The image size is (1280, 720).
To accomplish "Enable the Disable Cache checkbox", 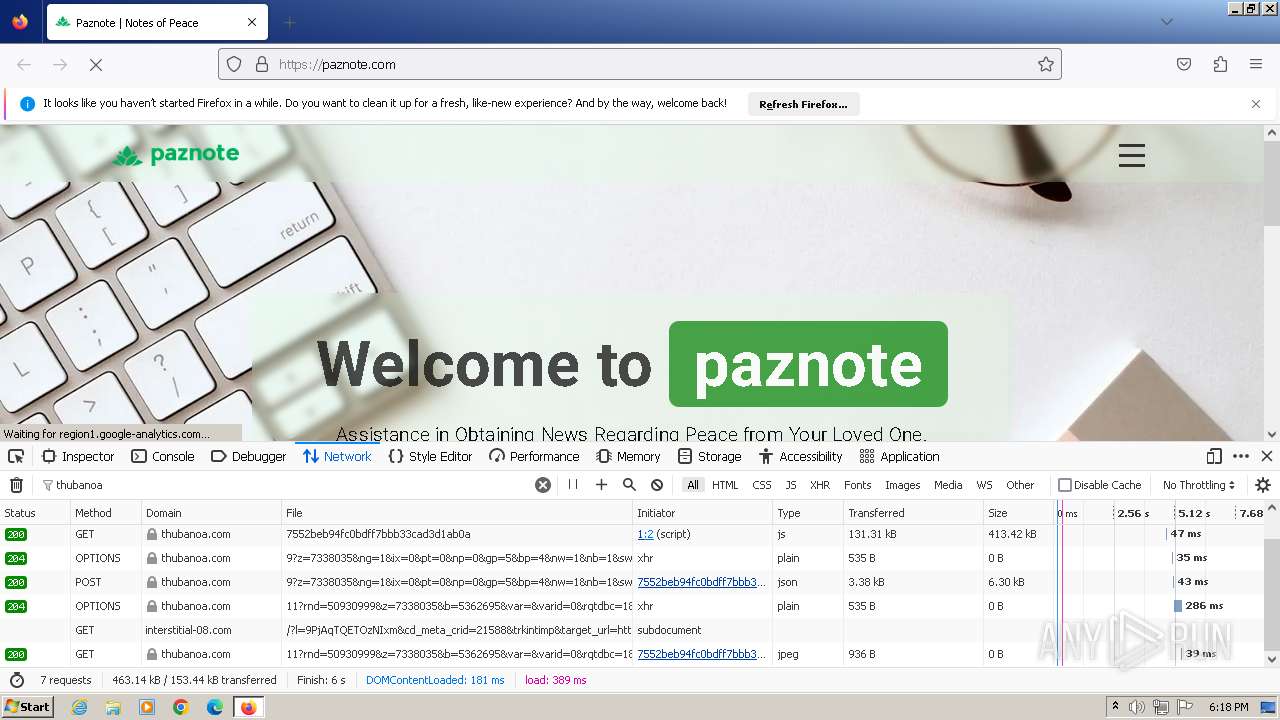I will click(1065, 485).
